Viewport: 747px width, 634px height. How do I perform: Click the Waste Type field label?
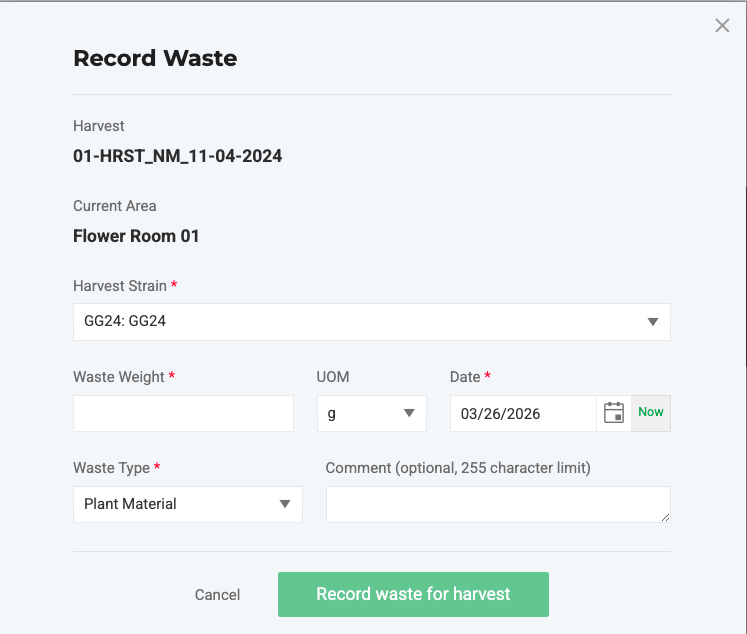tap(111, 468)
